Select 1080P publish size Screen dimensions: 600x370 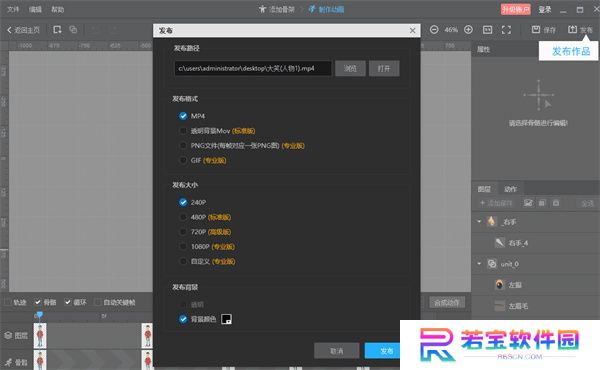coord(183,246)
